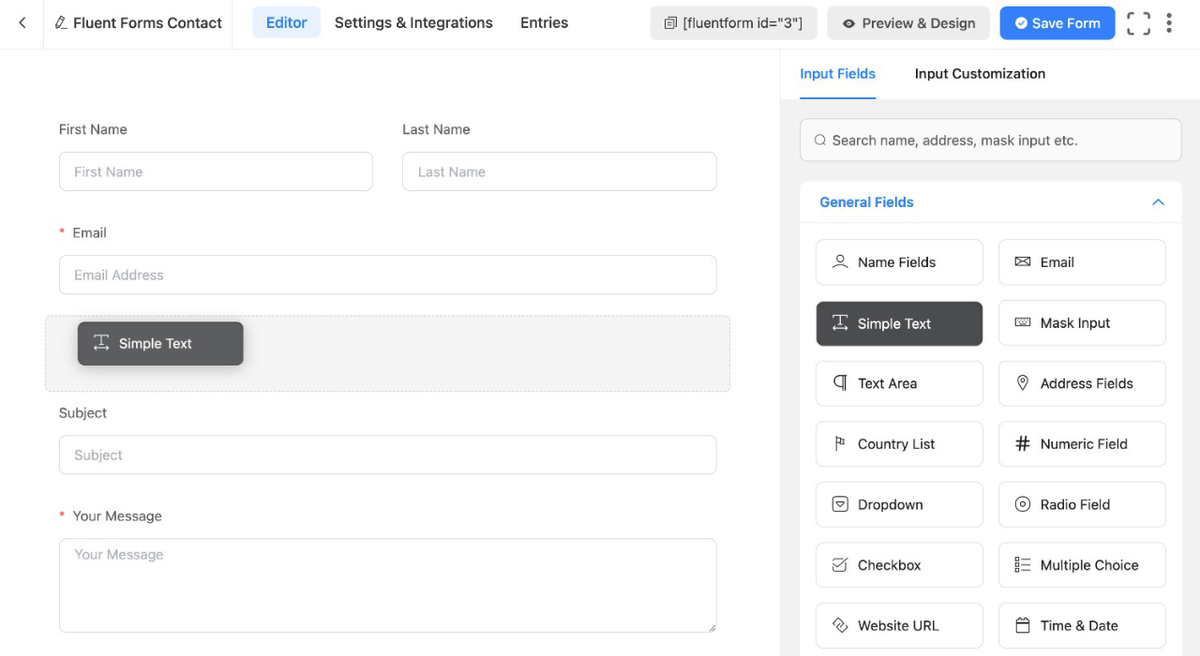Insert an Email field

click(x=1081, y=262)
